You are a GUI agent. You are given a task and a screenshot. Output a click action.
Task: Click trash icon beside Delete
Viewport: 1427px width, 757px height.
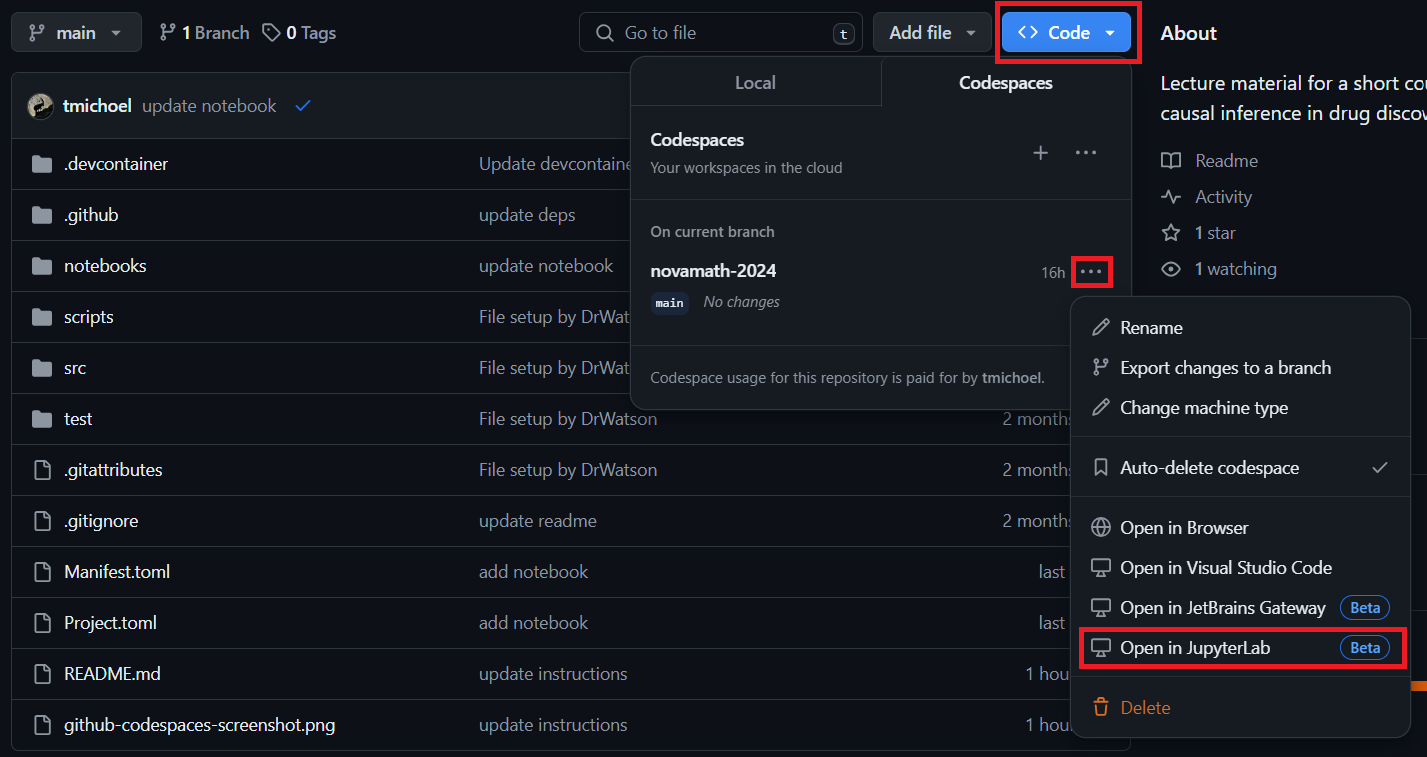tap(1101, 708)
